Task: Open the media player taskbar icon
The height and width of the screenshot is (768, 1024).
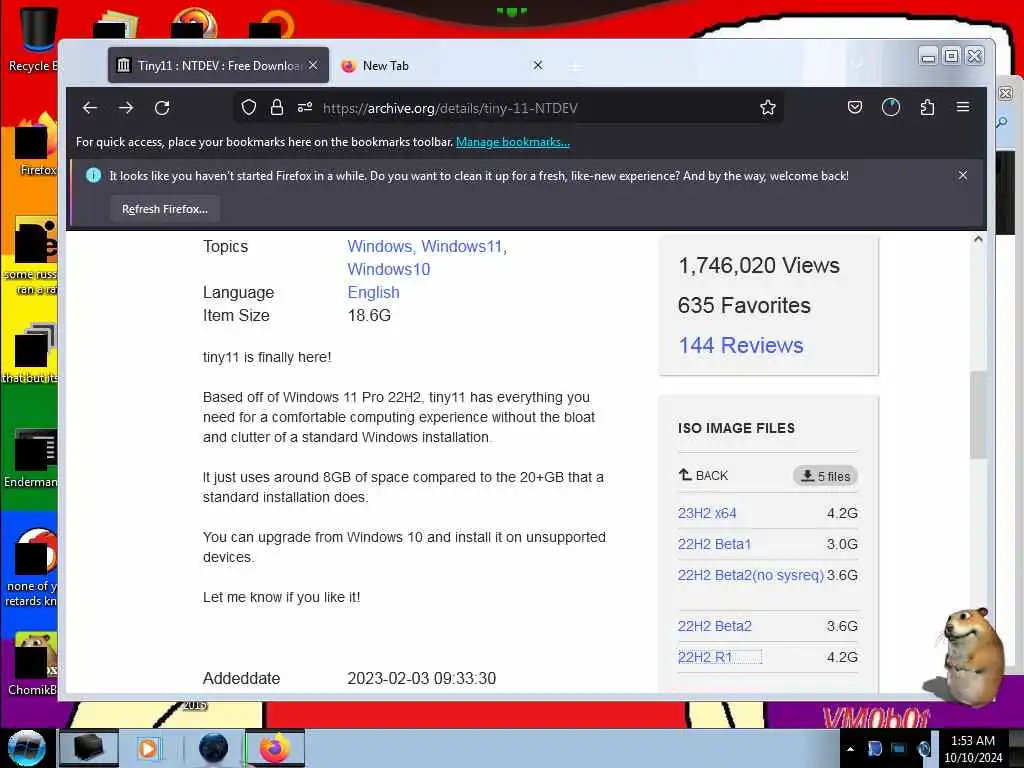Action: 148,748
